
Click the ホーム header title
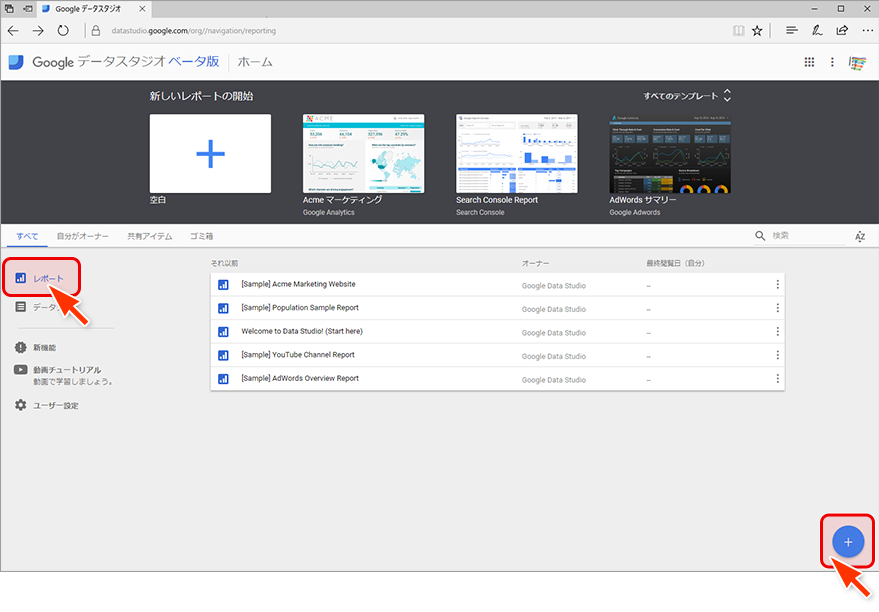pos(255,62)
